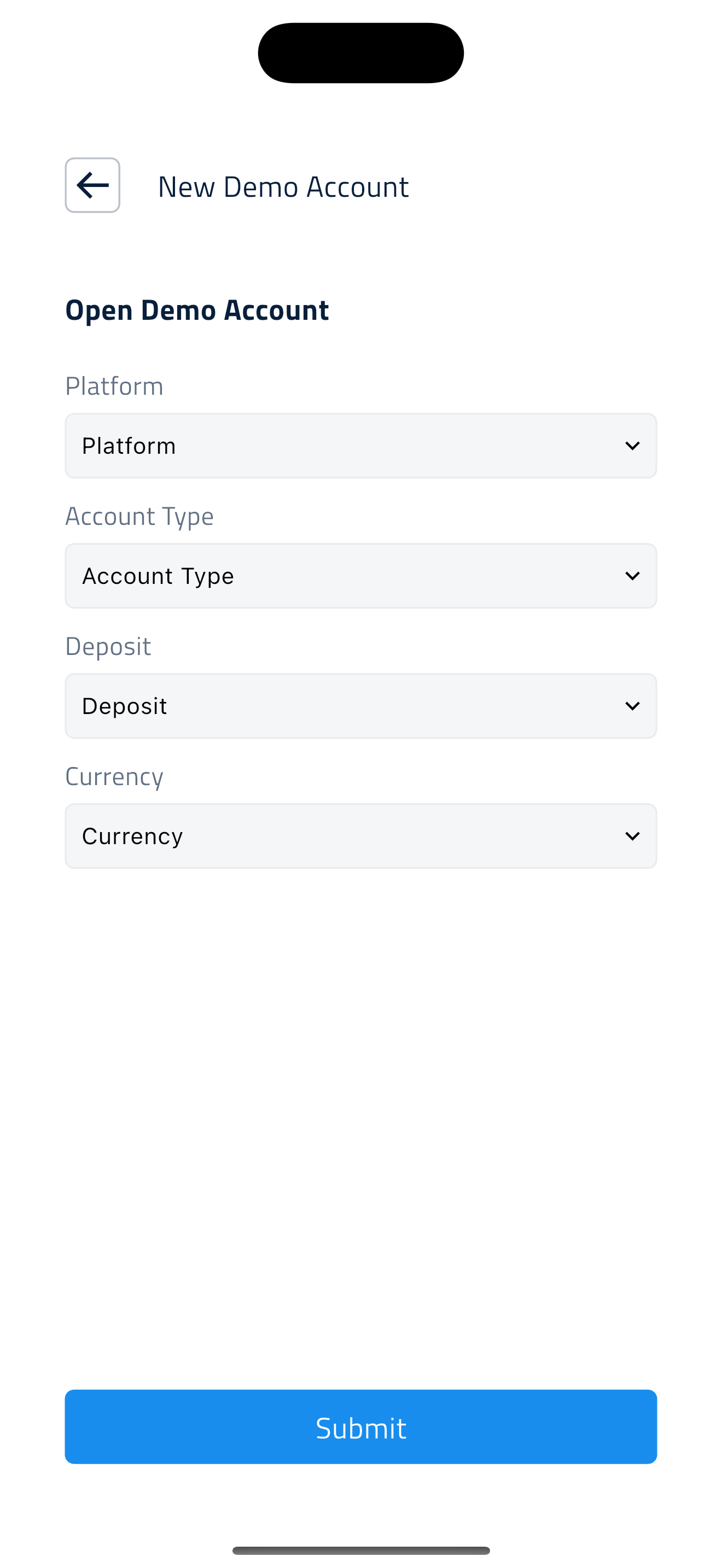
Task: Click the Account Type field label
Action: pos(139,517)
